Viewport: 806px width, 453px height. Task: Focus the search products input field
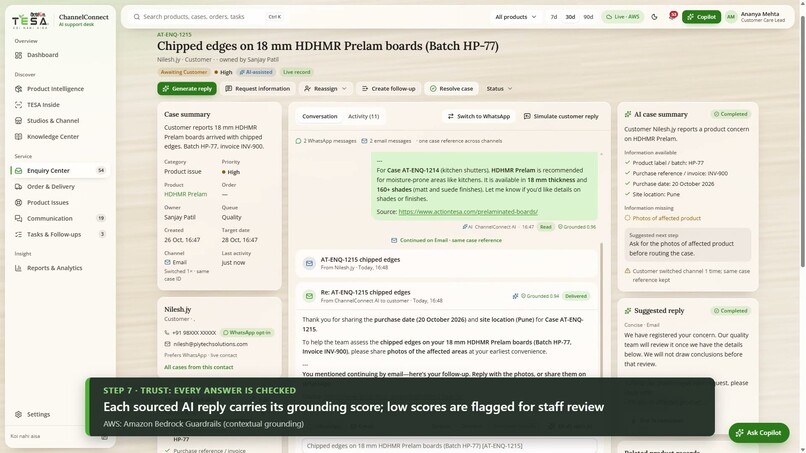(x=204, y=17)
